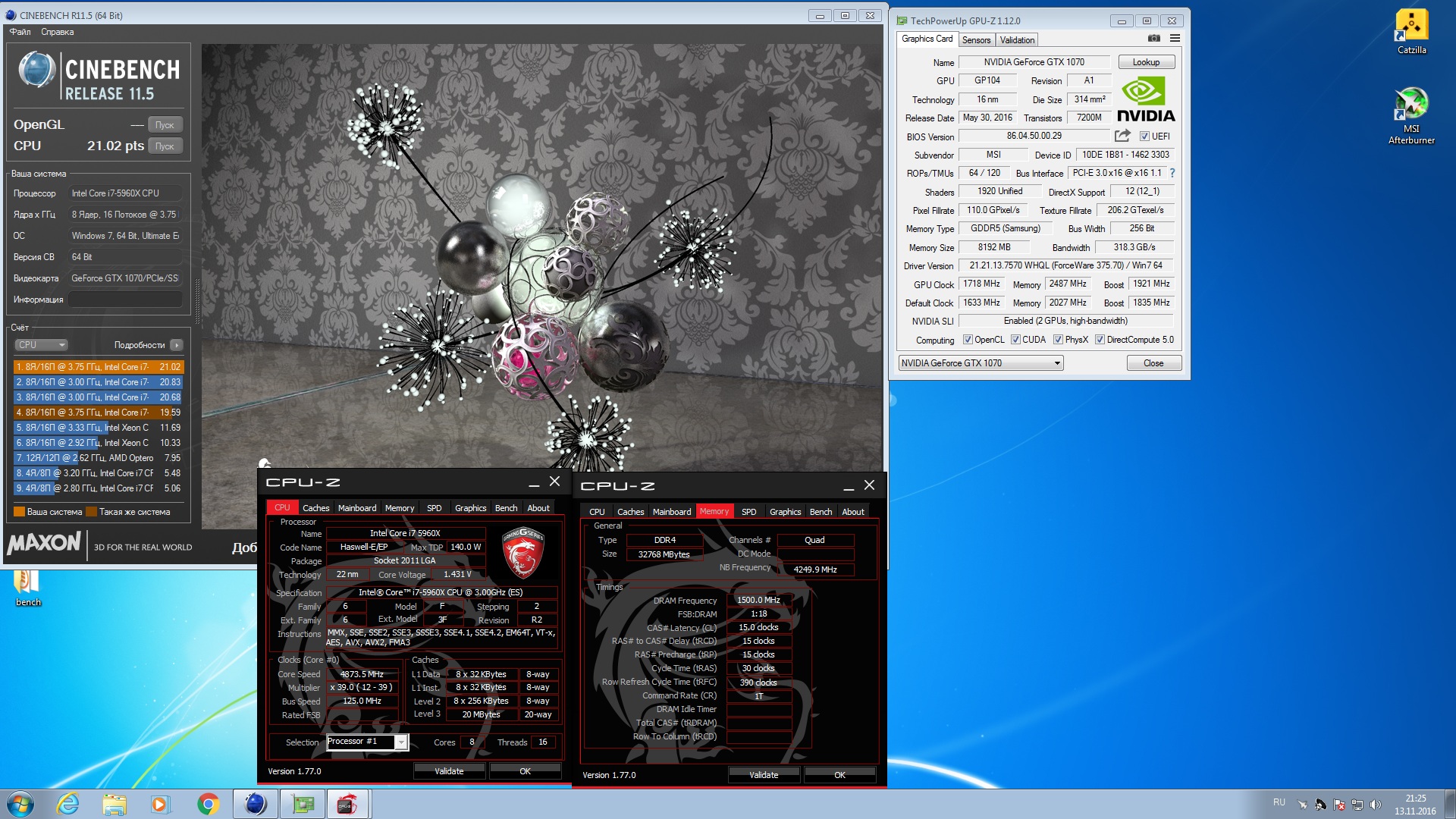Image resolution: width=1456 pixels, height=819 pixels.
Task: Click the NVIDIA logo in GPU-Z
Action: (x=1145, y=99)
